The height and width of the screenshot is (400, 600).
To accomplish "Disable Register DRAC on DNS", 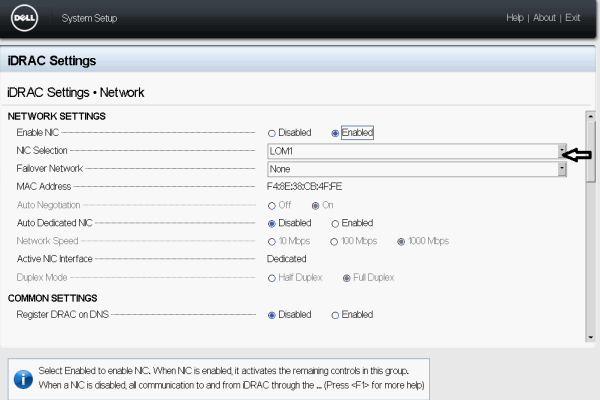I will click(272, 315).
